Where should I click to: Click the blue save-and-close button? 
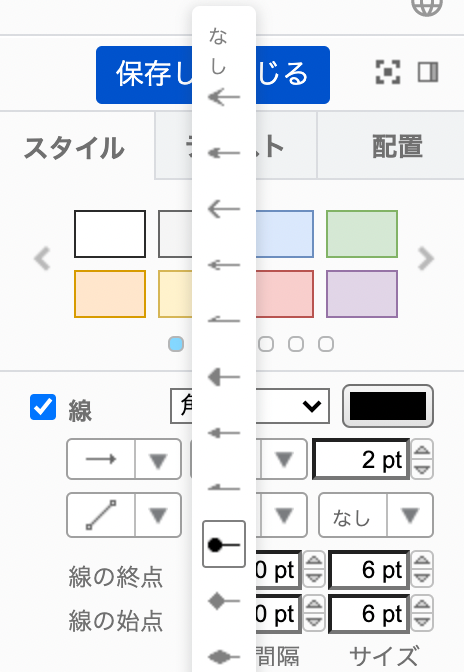click(213, 75)
